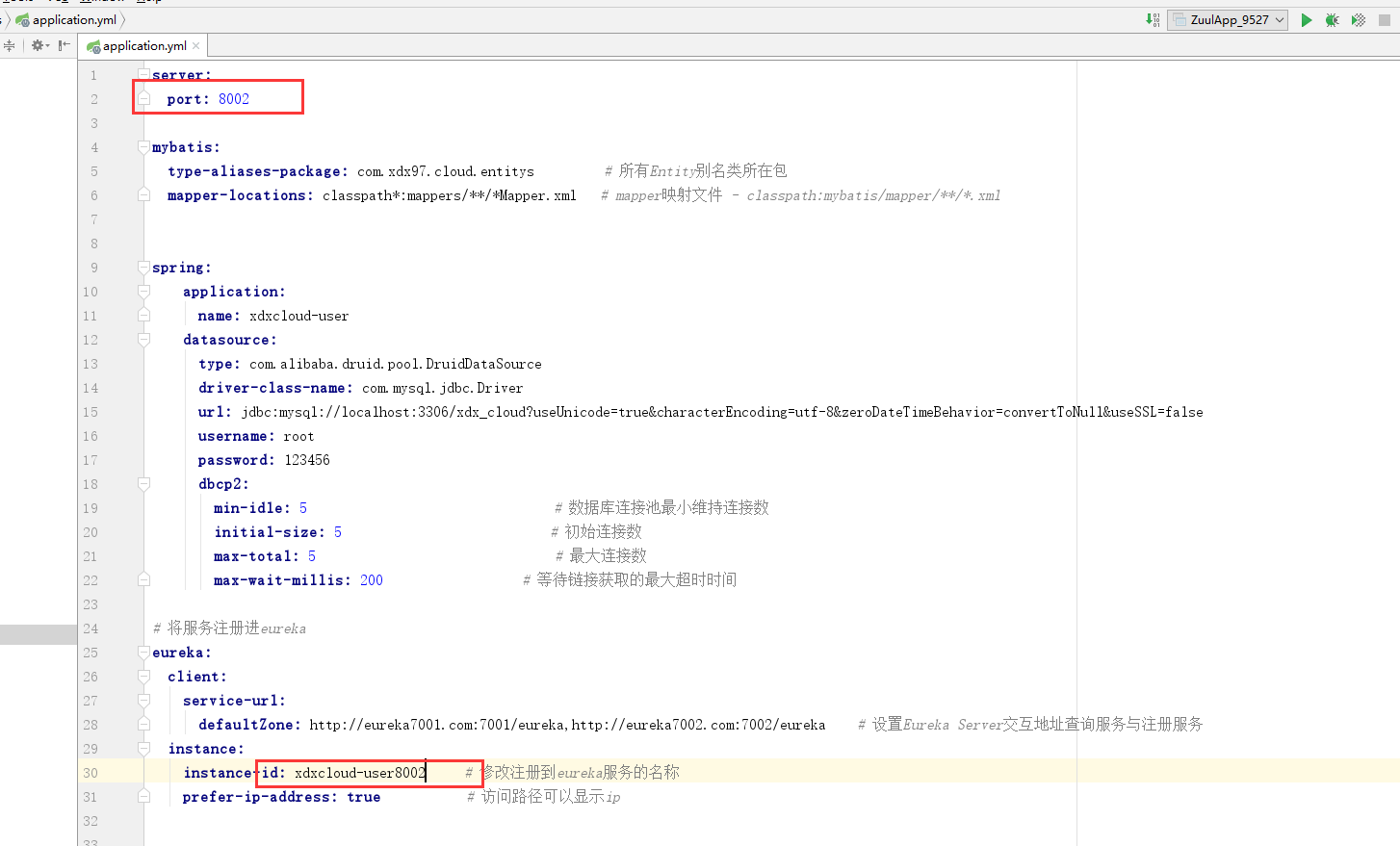The height and width of the screenshot is (846, 1400).
Task: Click the max-wait-millis value 200
Action: (x=372, y=580)
